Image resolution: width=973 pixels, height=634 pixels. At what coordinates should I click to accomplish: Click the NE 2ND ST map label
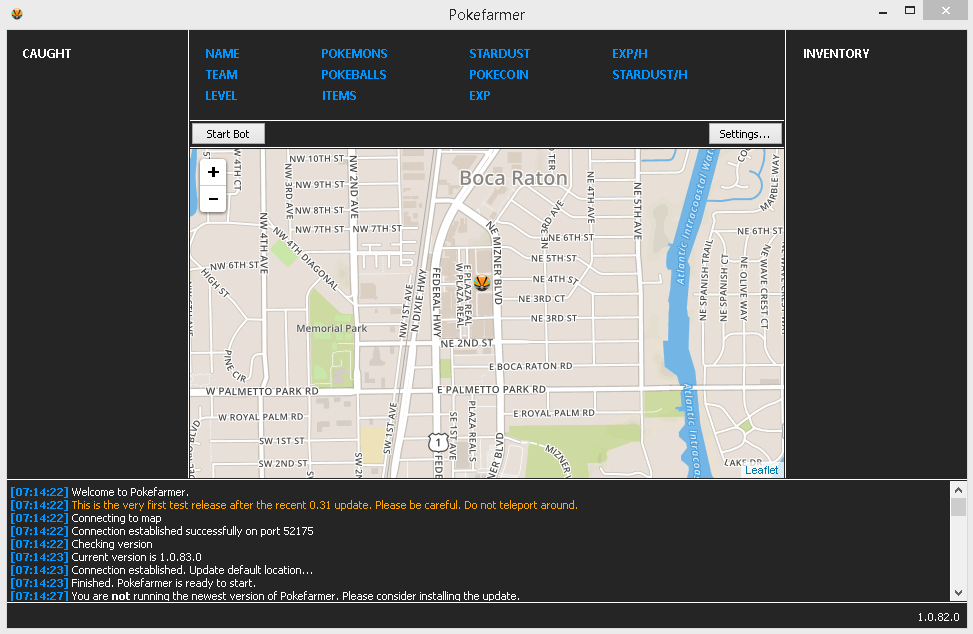click(467, 343)
